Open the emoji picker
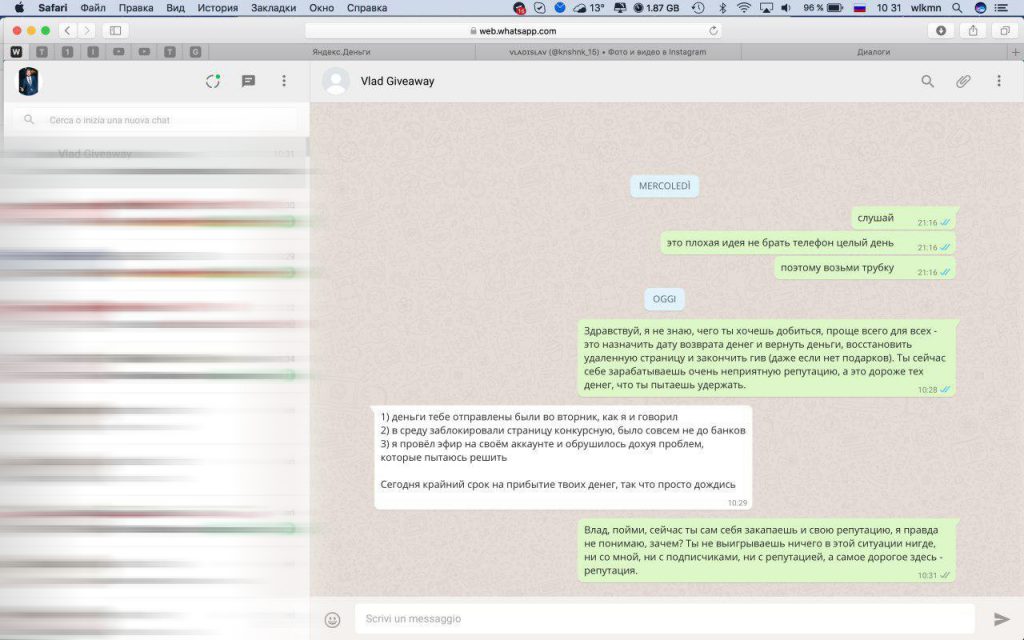1024x640 pixels. [333, 619]
